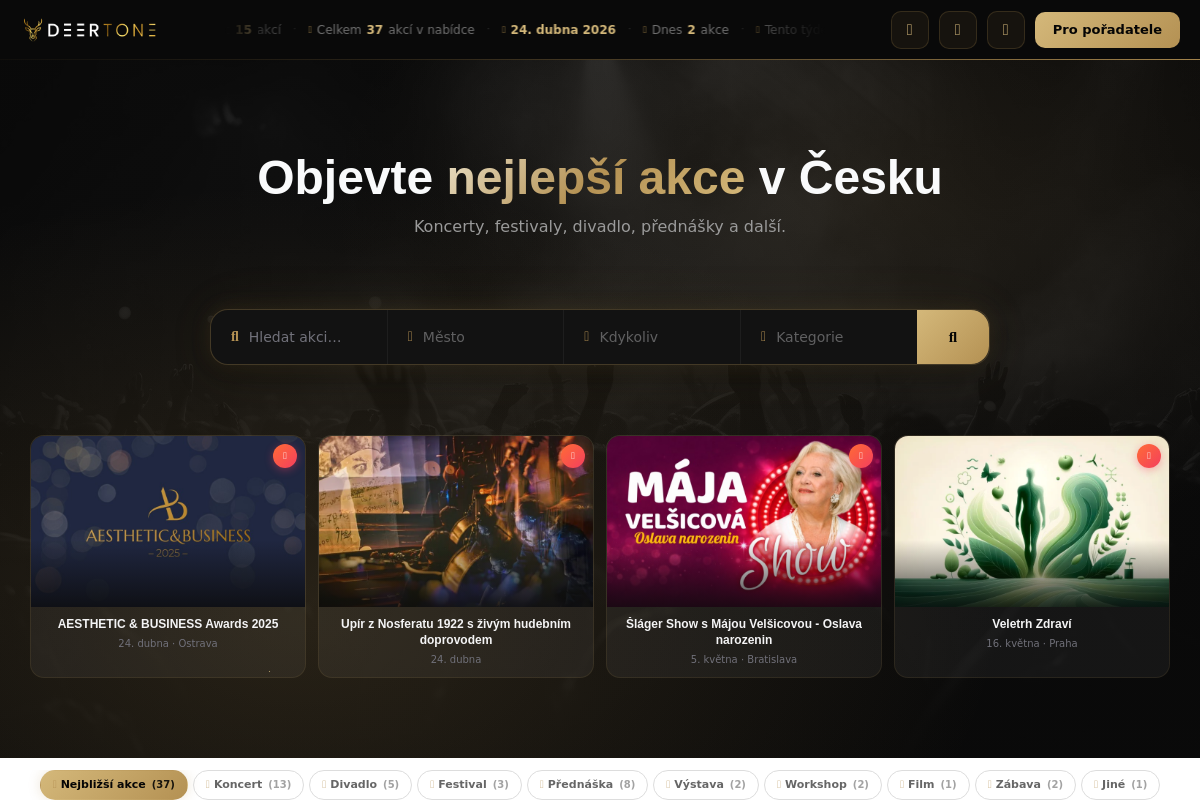Click the icon button nearest Pro pořadatele
Viewport: 1200px width, 800px height.
[x=1006, y=30]
